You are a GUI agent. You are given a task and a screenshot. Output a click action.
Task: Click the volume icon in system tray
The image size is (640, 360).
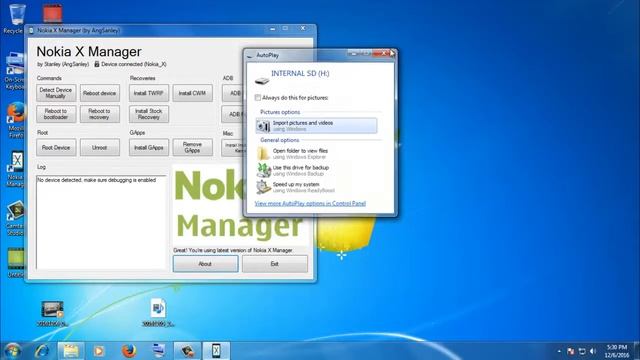[x=593, y=351]
